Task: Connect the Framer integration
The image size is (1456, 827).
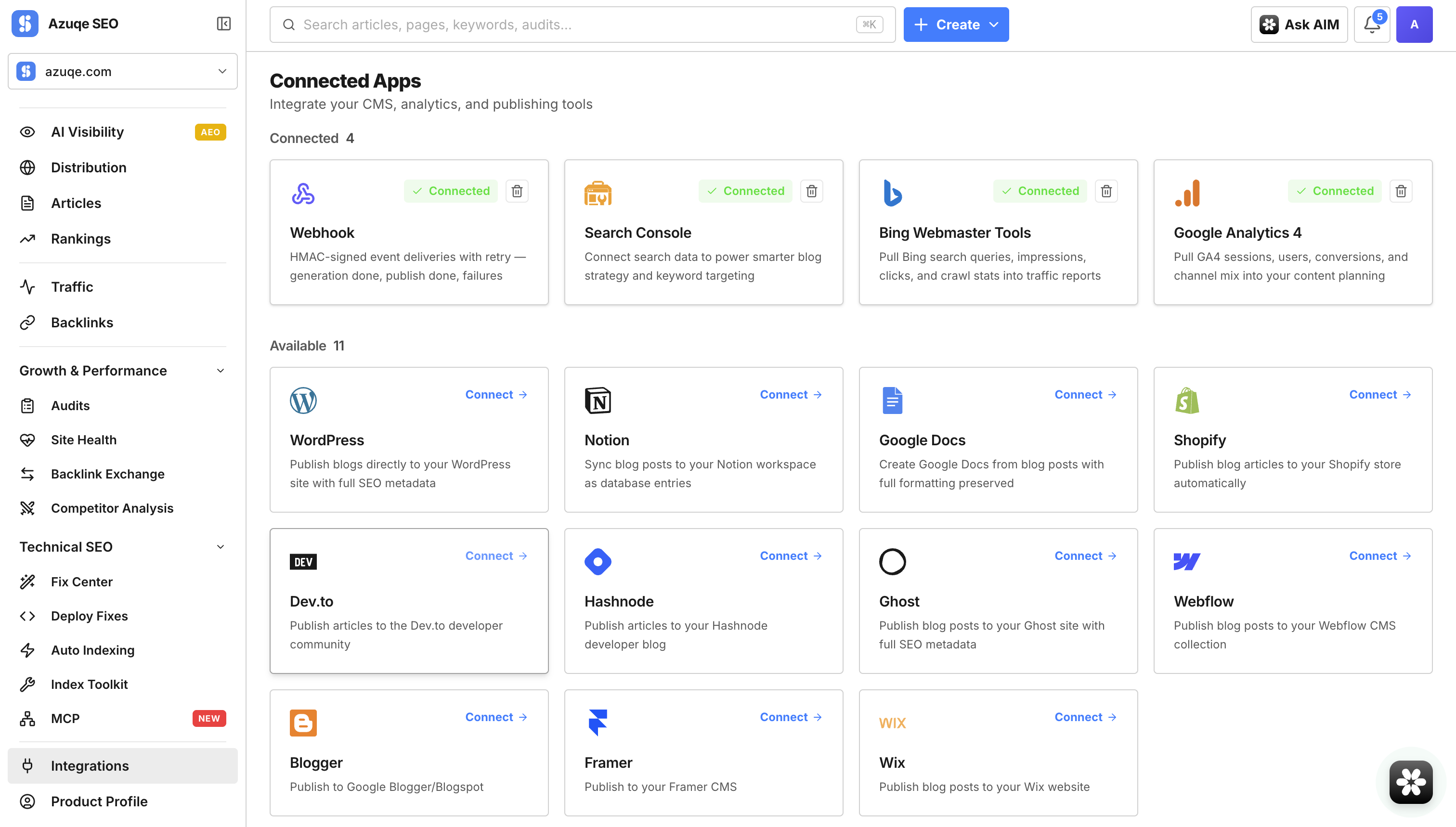Action: pos(791,717)
